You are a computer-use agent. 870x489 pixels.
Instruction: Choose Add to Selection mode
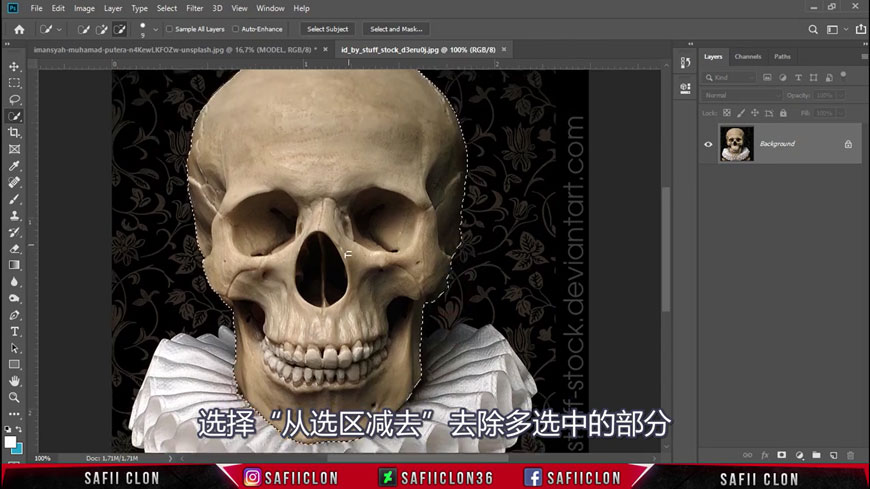pyautogui.click(x=102, y=29)
